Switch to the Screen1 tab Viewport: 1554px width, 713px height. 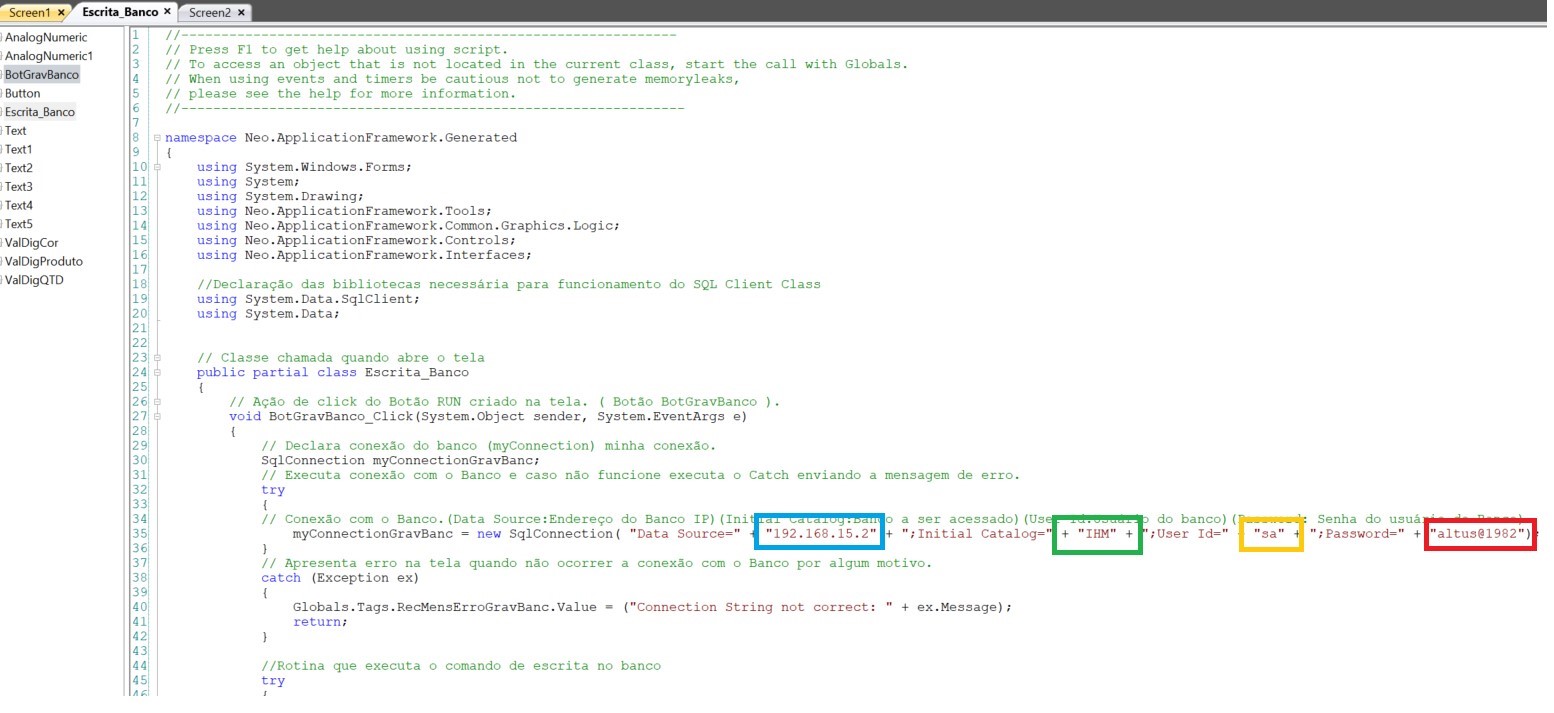coord(29,13)
